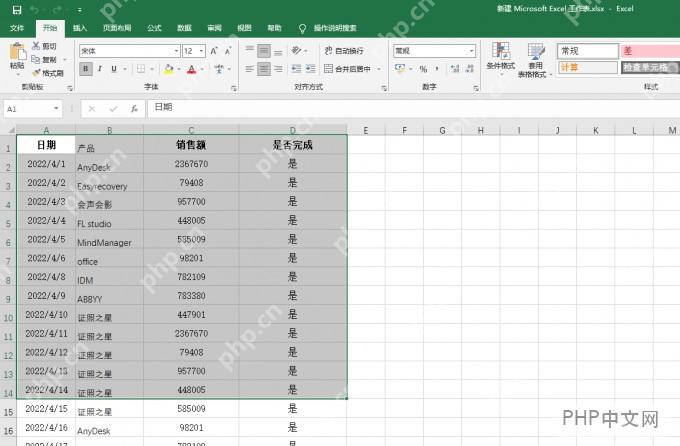This screenshot has width=680, height=446.
Task: Click the accounting number format icon
Action: (400, 69)
